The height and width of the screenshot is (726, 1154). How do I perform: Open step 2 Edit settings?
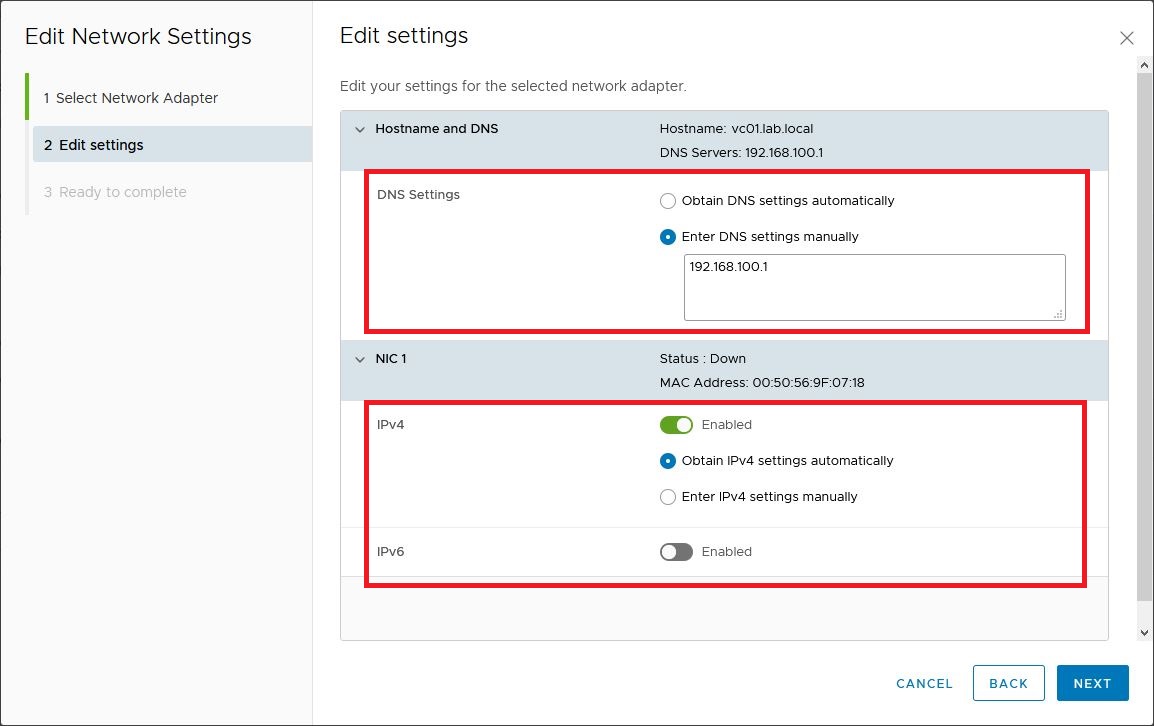101,145
